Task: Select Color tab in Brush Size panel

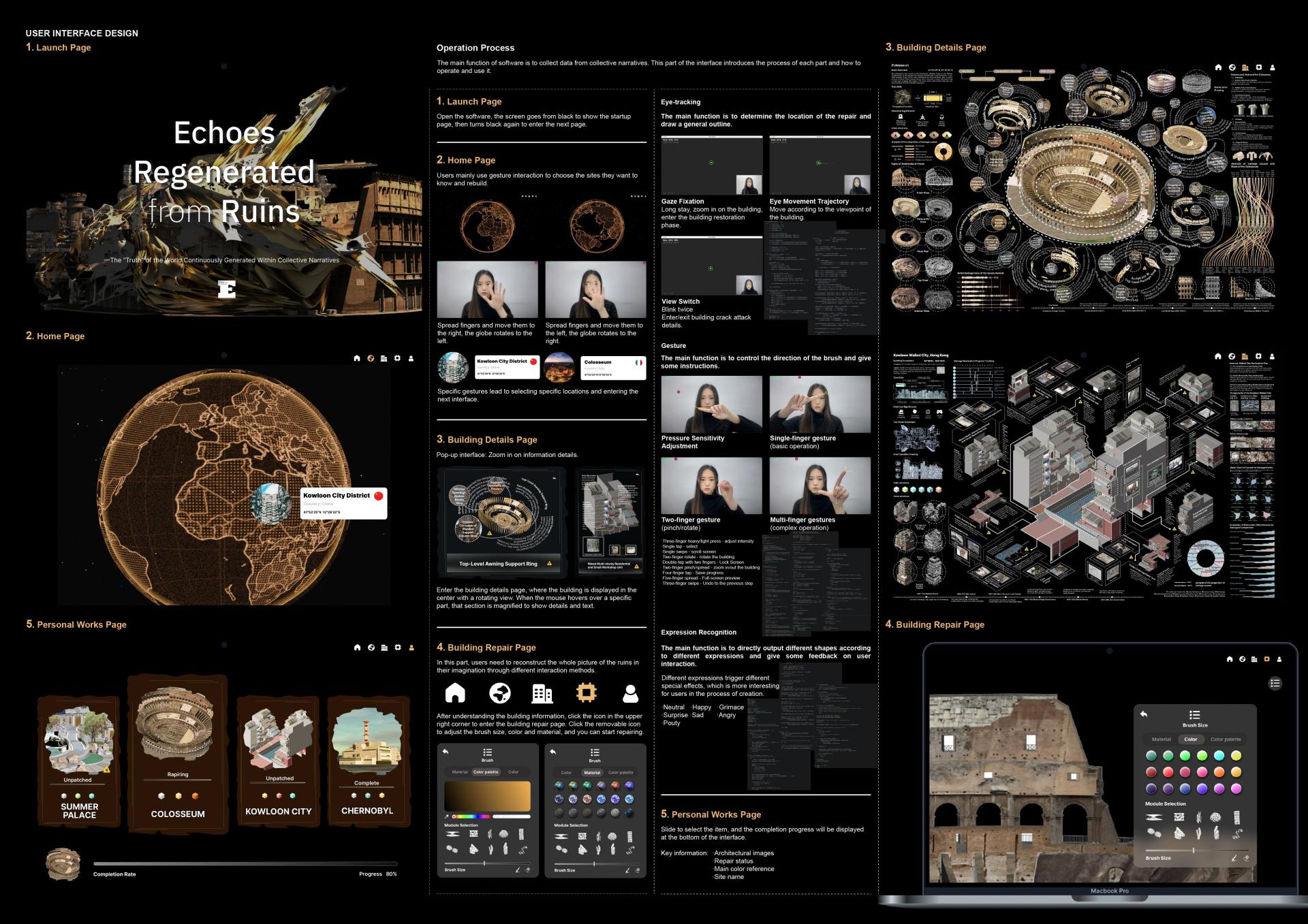Action: point(1191,739)
